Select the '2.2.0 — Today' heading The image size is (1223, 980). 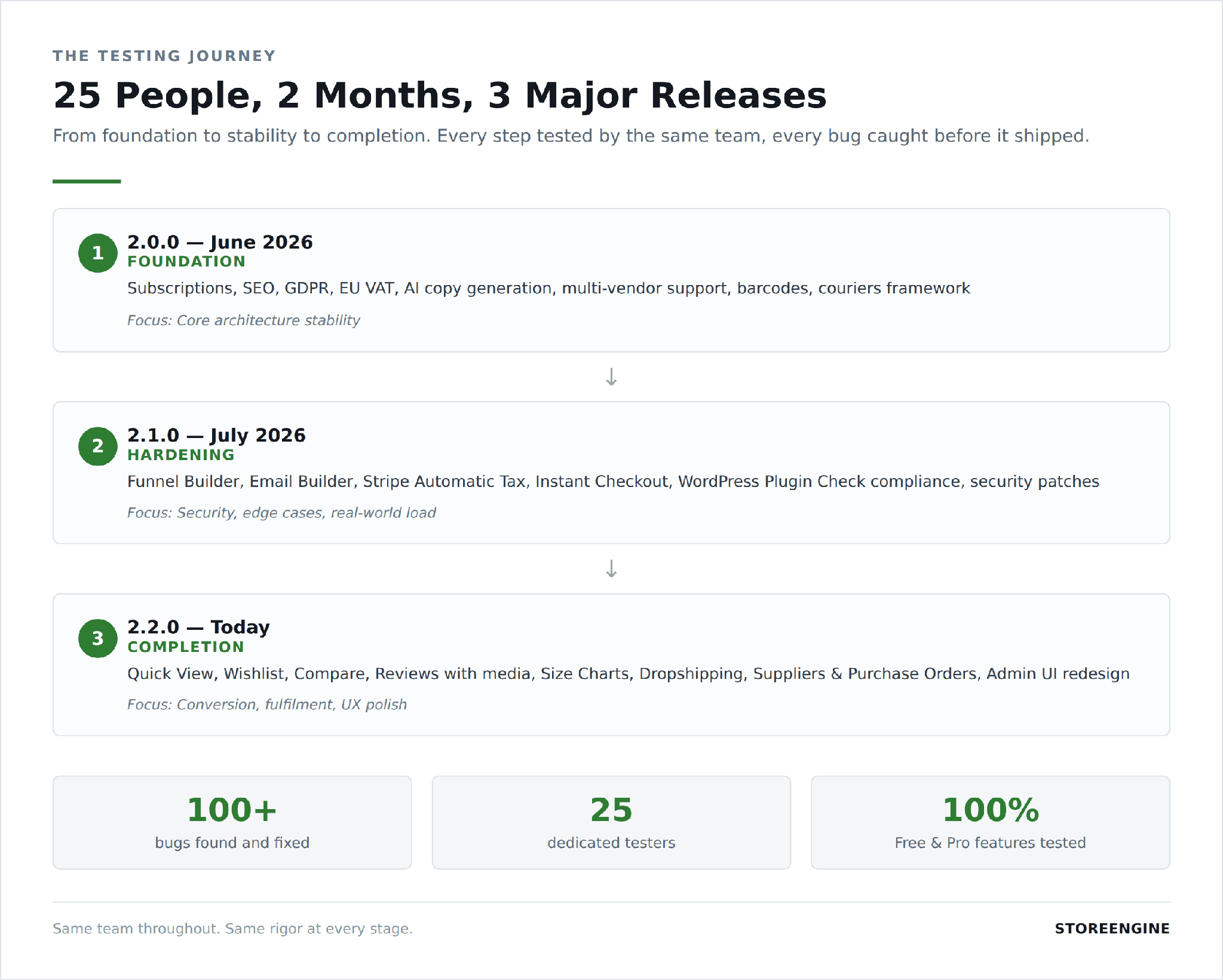point(198,627)
